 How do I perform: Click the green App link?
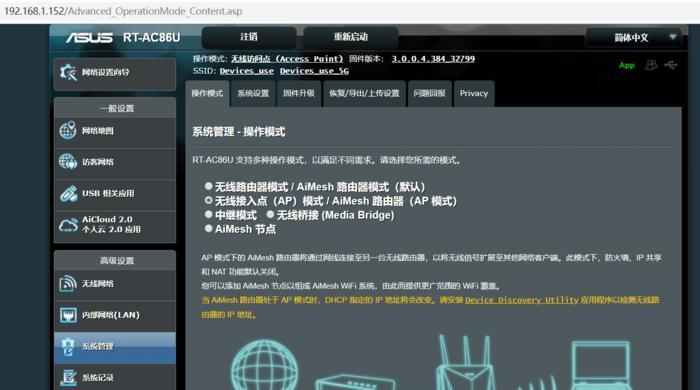click(x=627, y=65)
